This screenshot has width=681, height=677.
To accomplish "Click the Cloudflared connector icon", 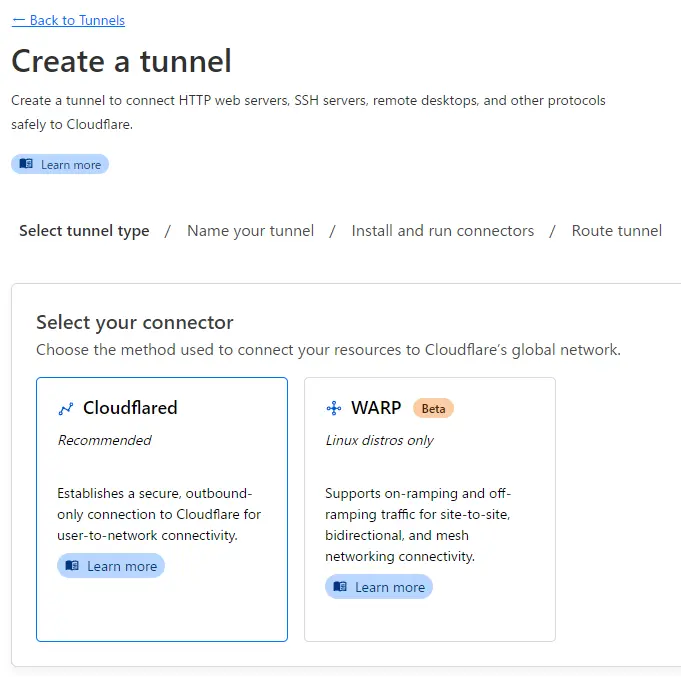I will pyautogui.click(x=66, y=408).
